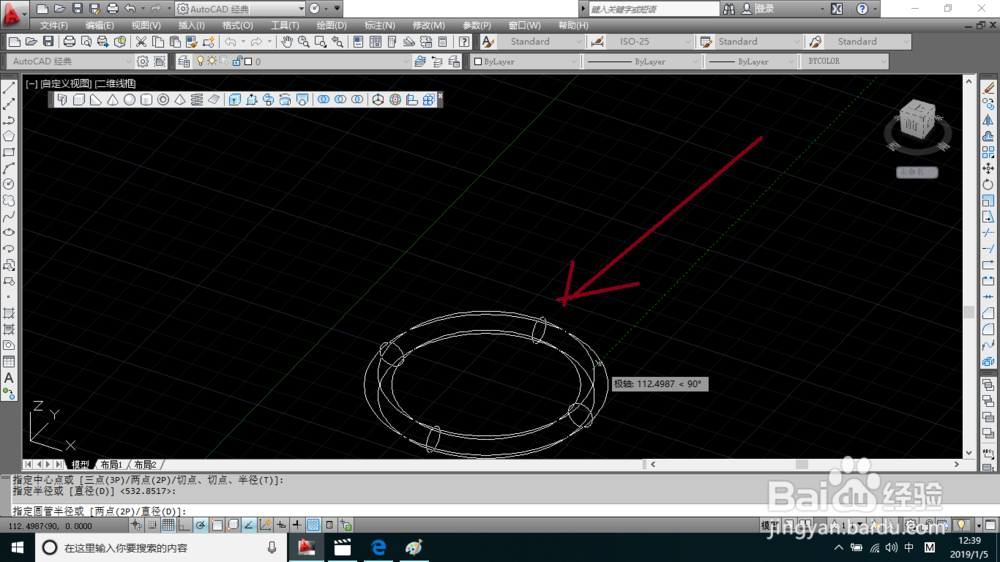This screenshot has height=562, width=1000.
Task: Select the Sphere solid tool
Action: pos(129,100)
